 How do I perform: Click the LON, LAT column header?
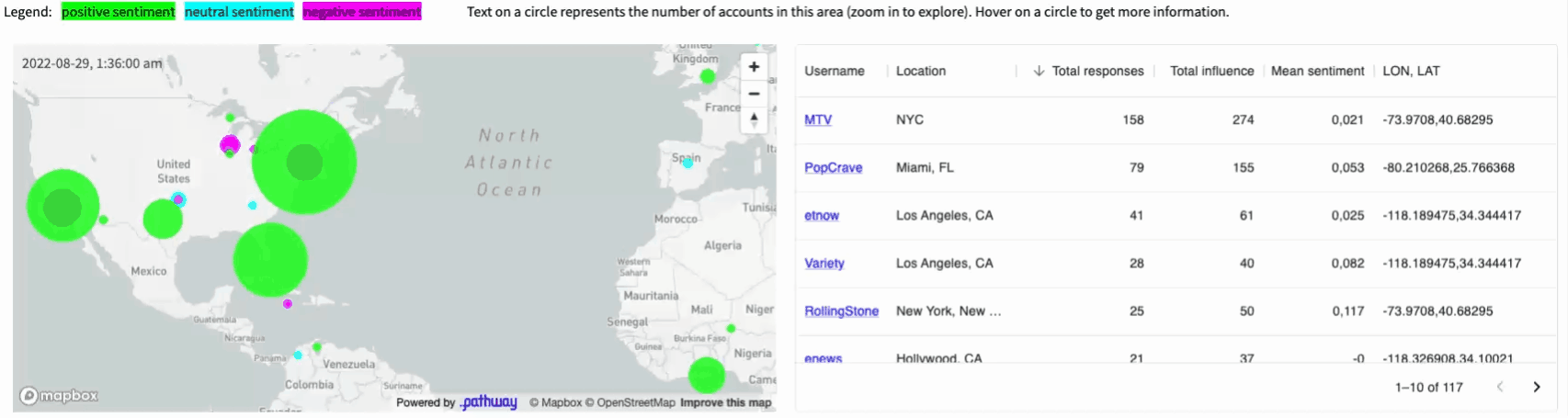click(x=1411, y=71)
